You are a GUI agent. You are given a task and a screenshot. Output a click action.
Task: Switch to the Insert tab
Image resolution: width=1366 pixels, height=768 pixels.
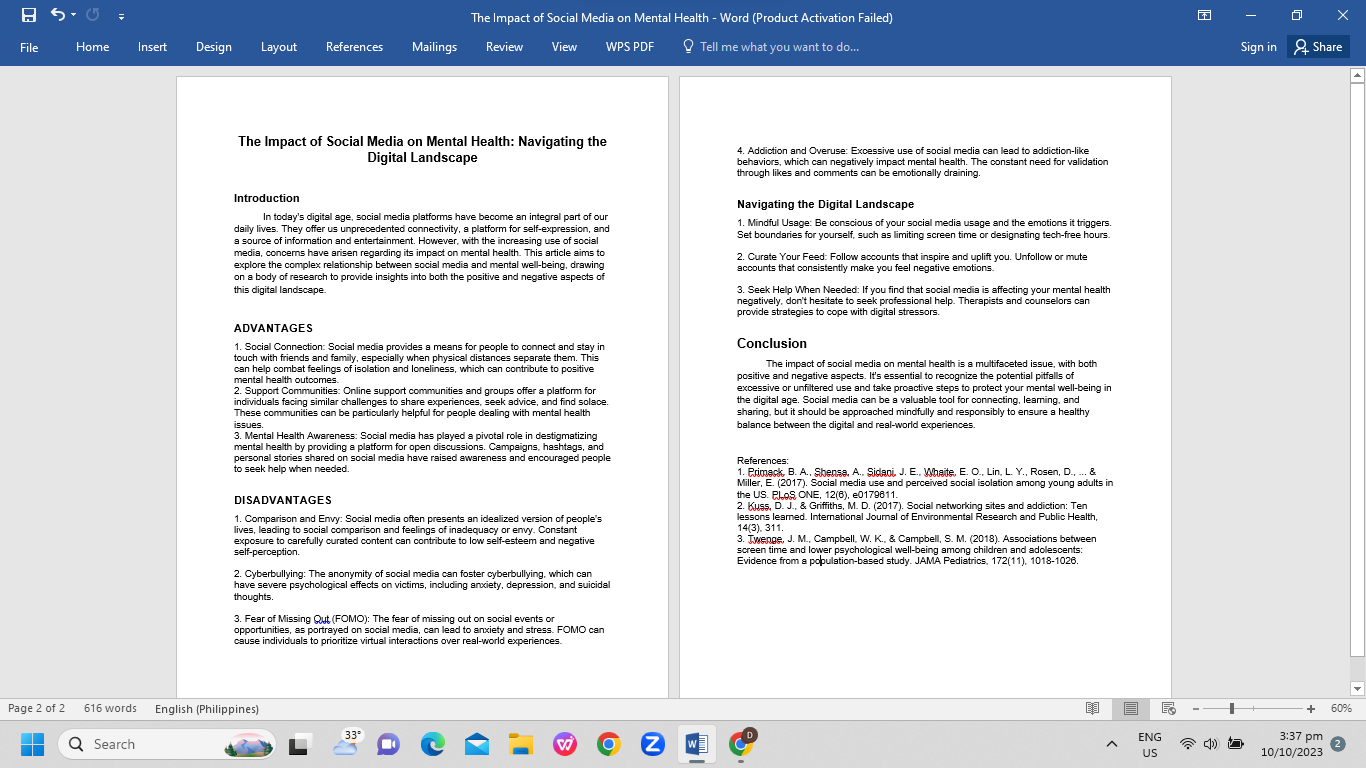pyautogui.click(x=152, y=47)
